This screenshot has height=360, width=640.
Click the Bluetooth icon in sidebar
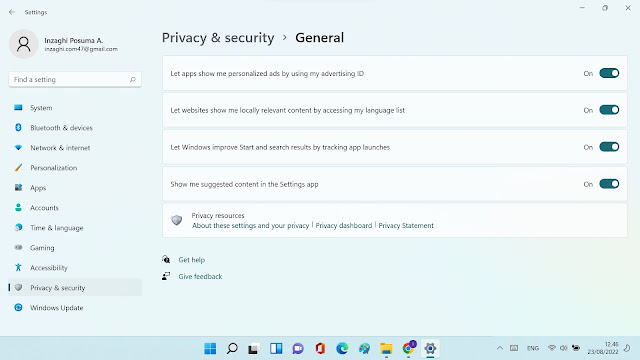click(x=18, y=127)
